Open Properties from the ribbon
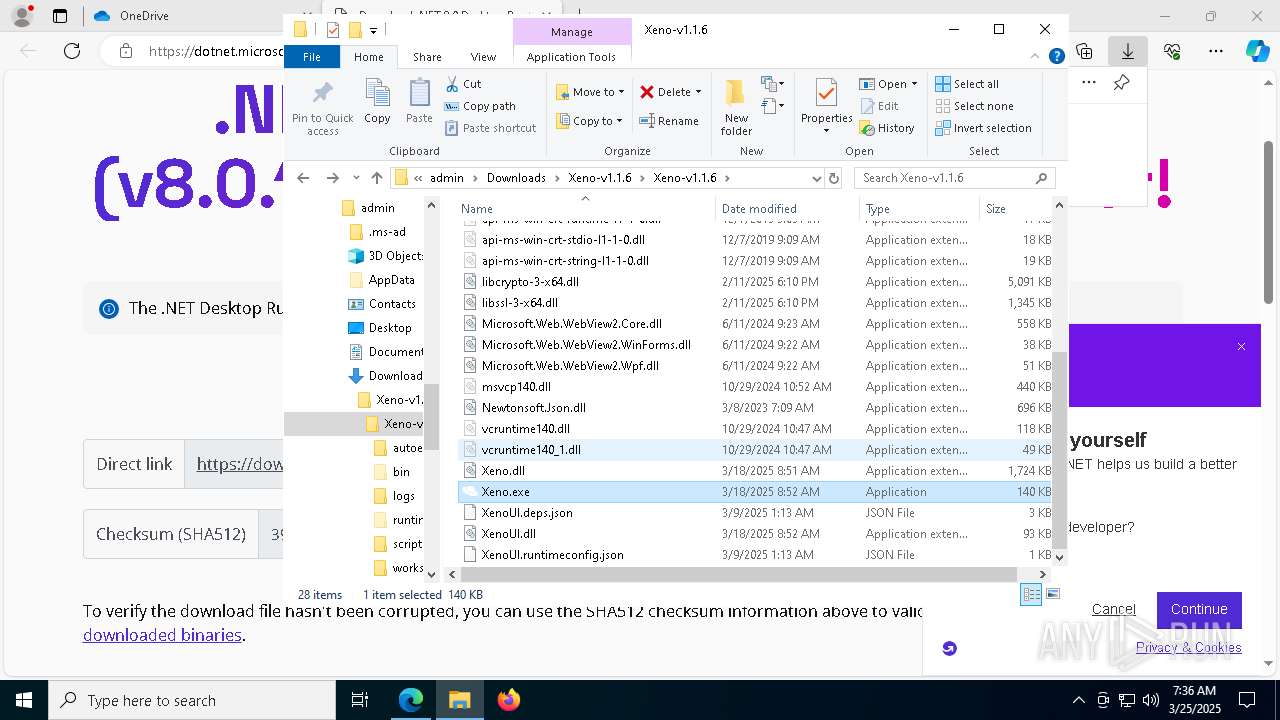This screenshot has height=720, width=1280. pos(826,106)
